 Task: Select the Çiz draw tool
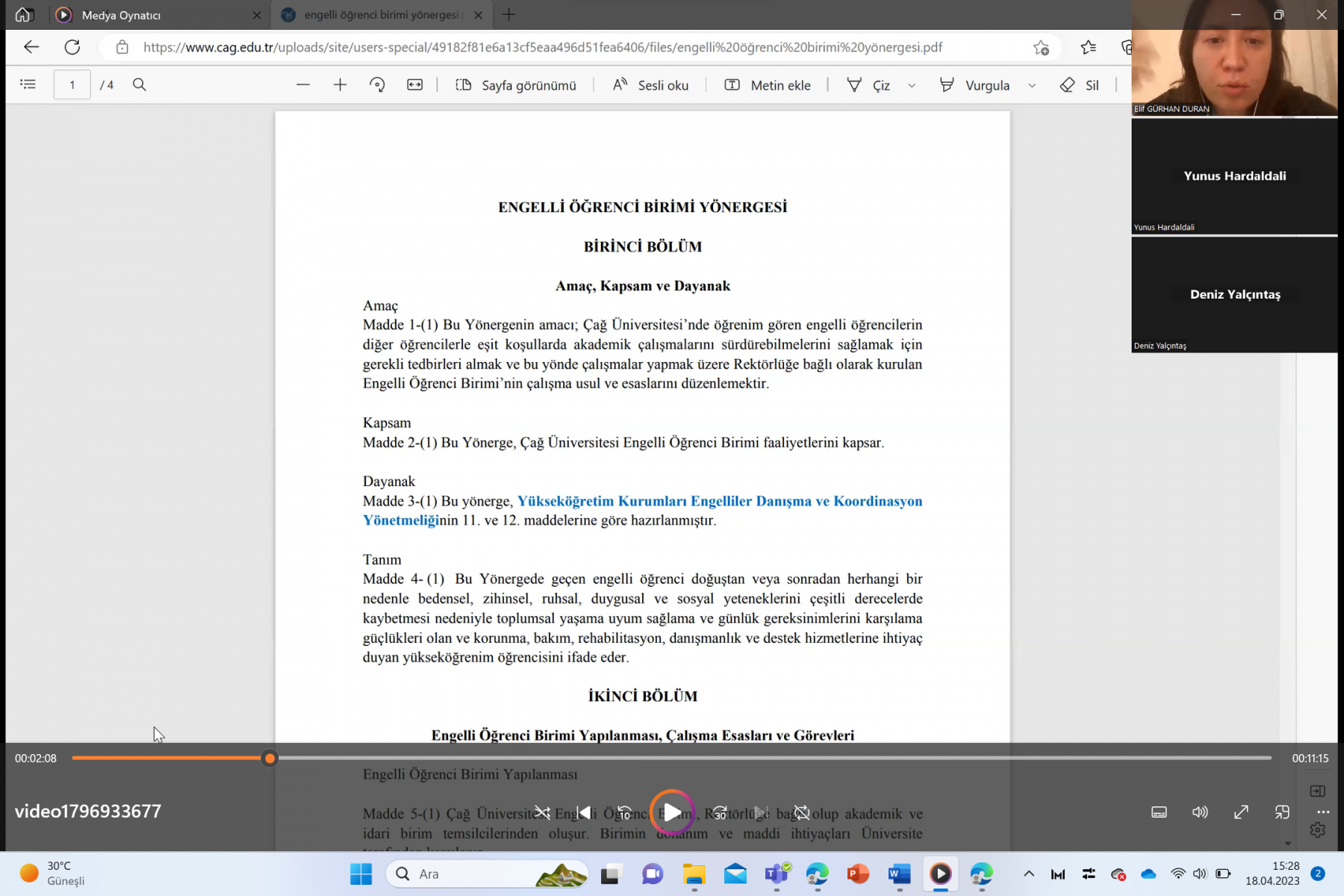point(869,85)
